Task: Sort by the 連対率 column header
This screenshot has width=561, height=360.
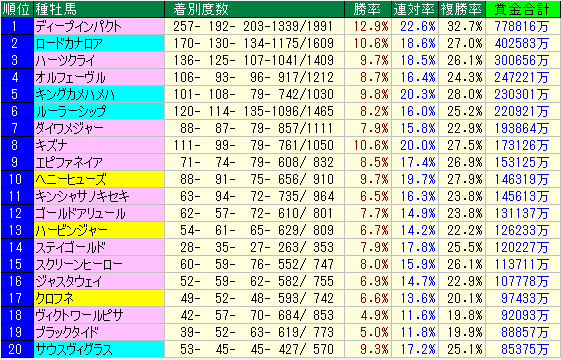Action: [x=415, y=9]
